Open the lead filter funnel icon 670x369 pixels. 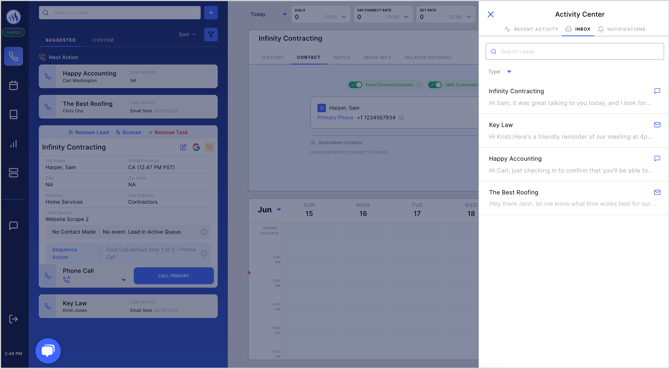(211, 35)
